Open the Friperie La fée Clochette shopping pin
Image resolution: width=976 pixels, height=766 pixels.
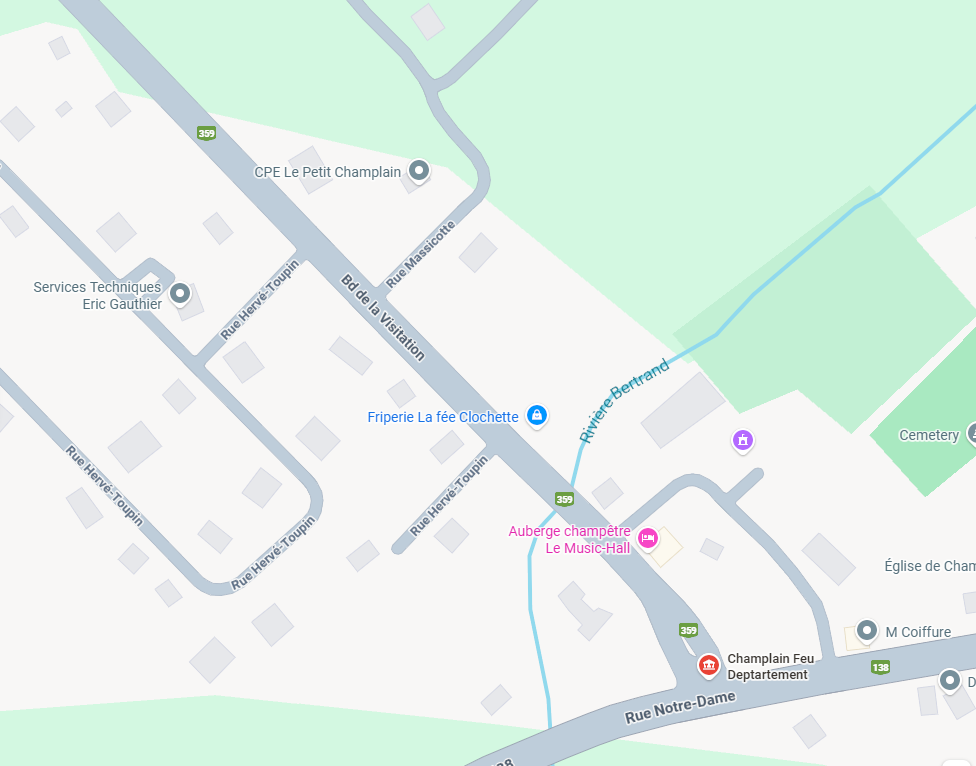[x=537, y=415]
